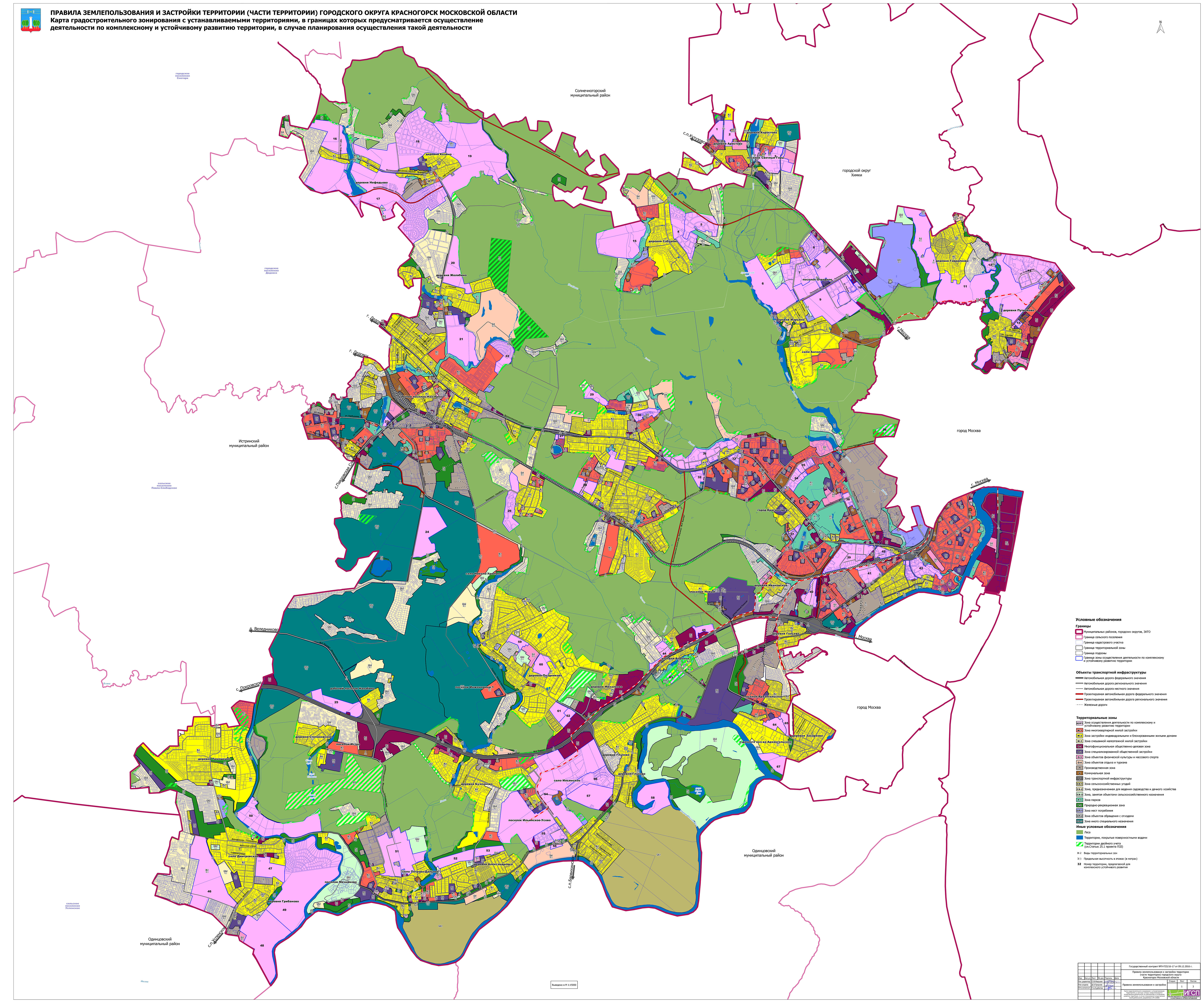Screen dimensions: 1204x1003
Task: Click the green Леса forest swatch
Action: (x=1080, y=832)
